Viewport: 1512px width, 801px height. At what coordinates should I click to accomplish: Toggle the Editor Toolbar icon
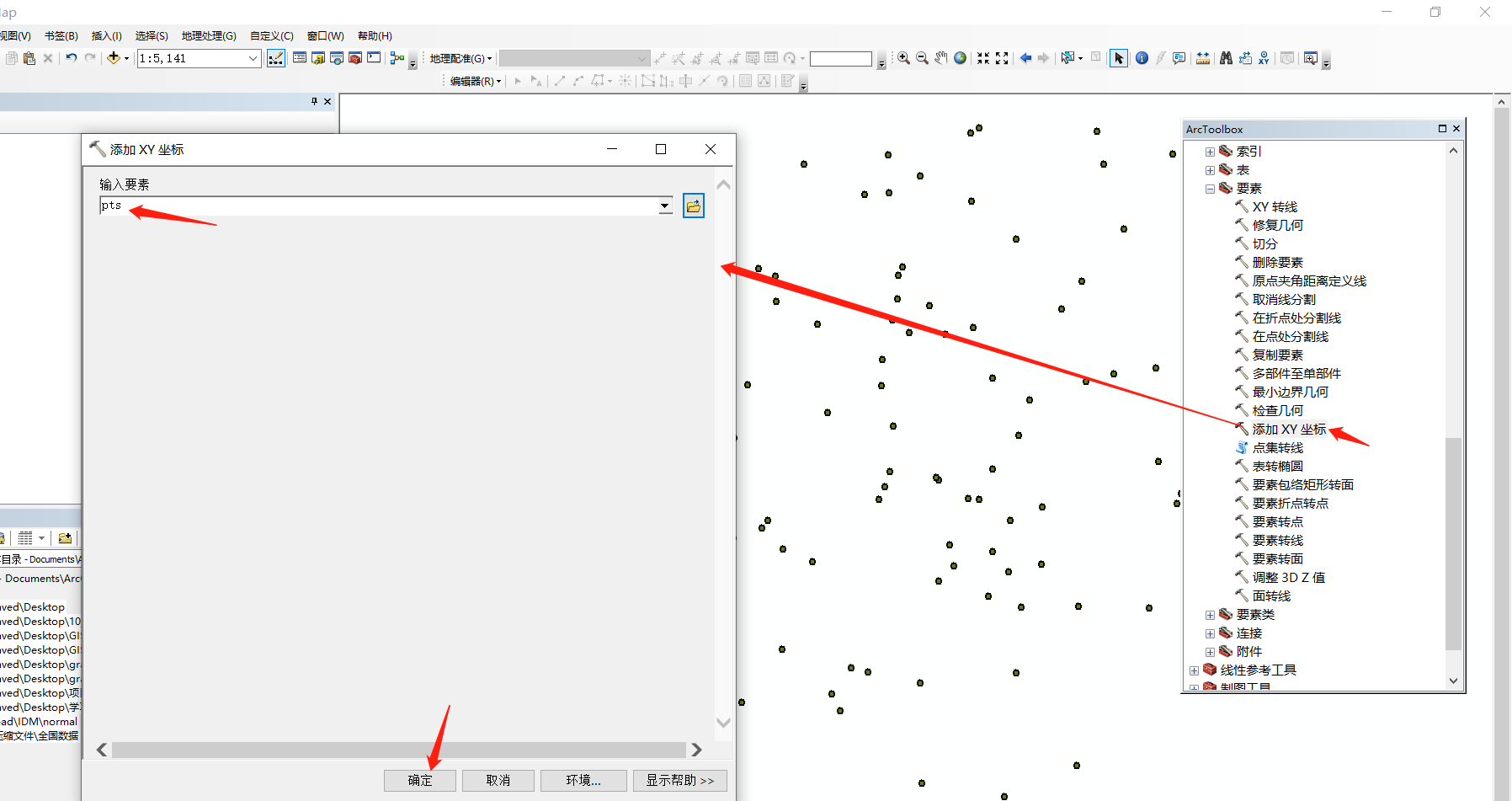click(276, 58)
